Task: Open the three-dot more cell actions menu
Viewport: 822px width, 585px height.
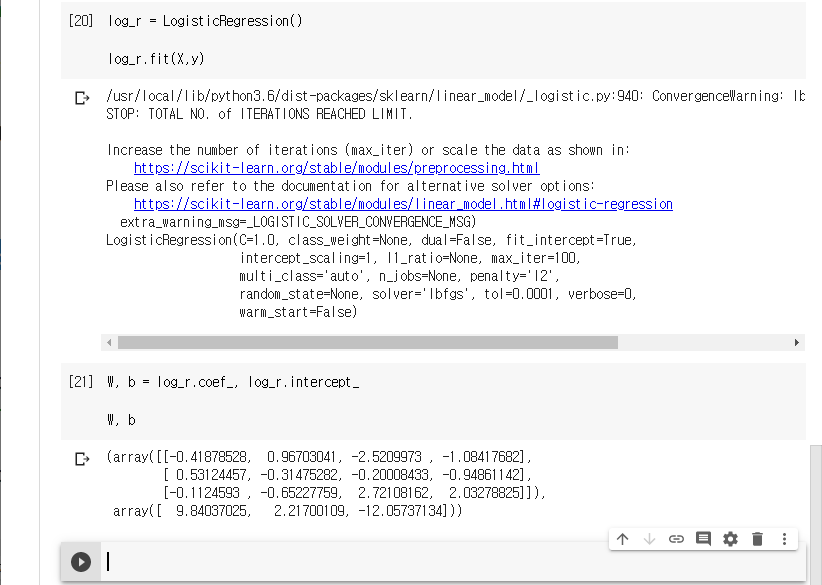Action: (784, 539)
